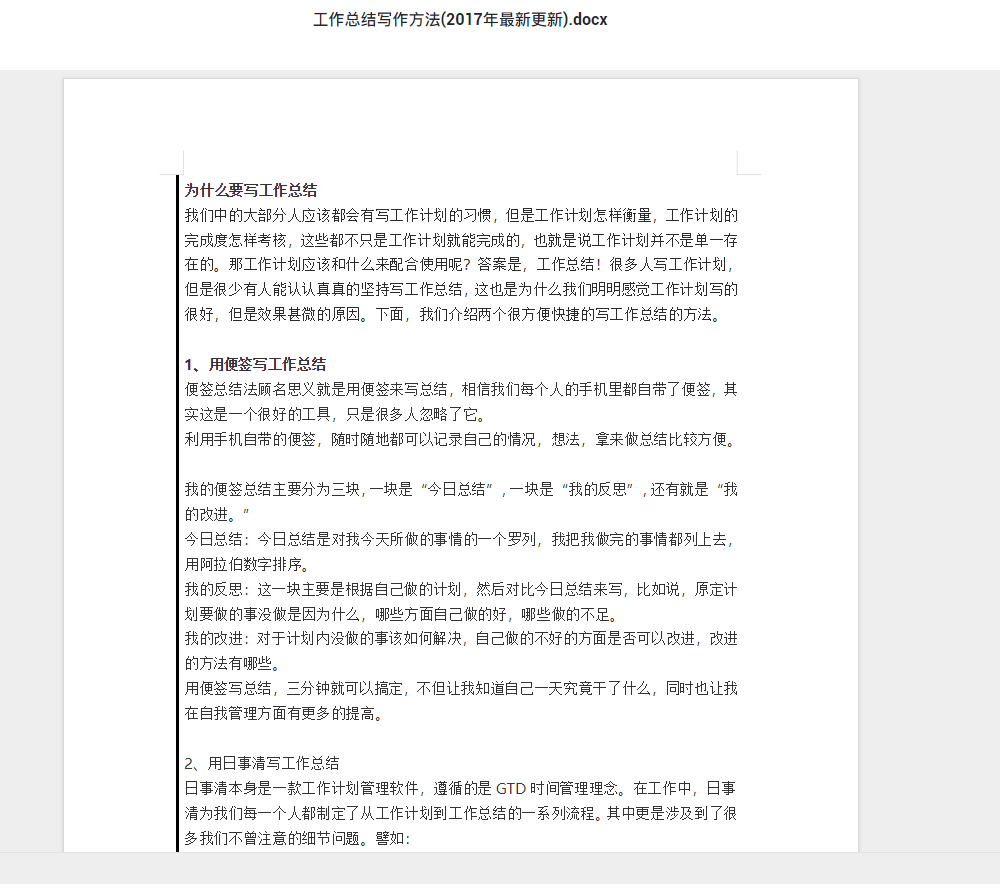Click the line starting 日事清本身是一款工作计划管理软件

(x=460, y=788)
